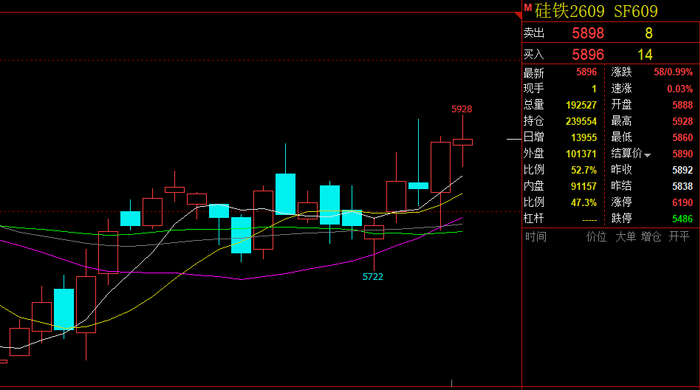Select the 硅铁2609 SF609 contract title

(596, 11)
